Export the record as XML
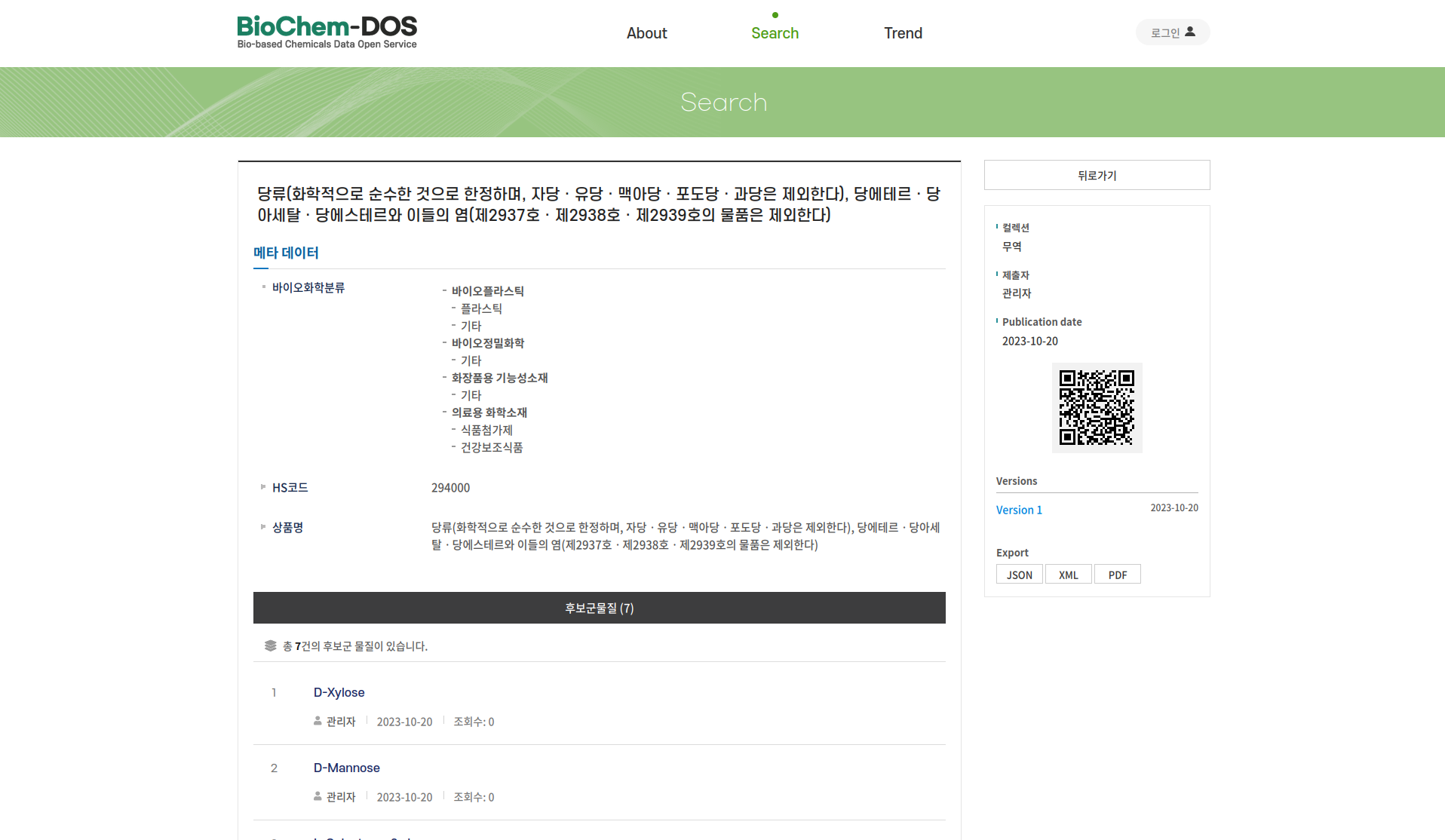Viewport: 1445px width, 840px height. point(1068,575)
